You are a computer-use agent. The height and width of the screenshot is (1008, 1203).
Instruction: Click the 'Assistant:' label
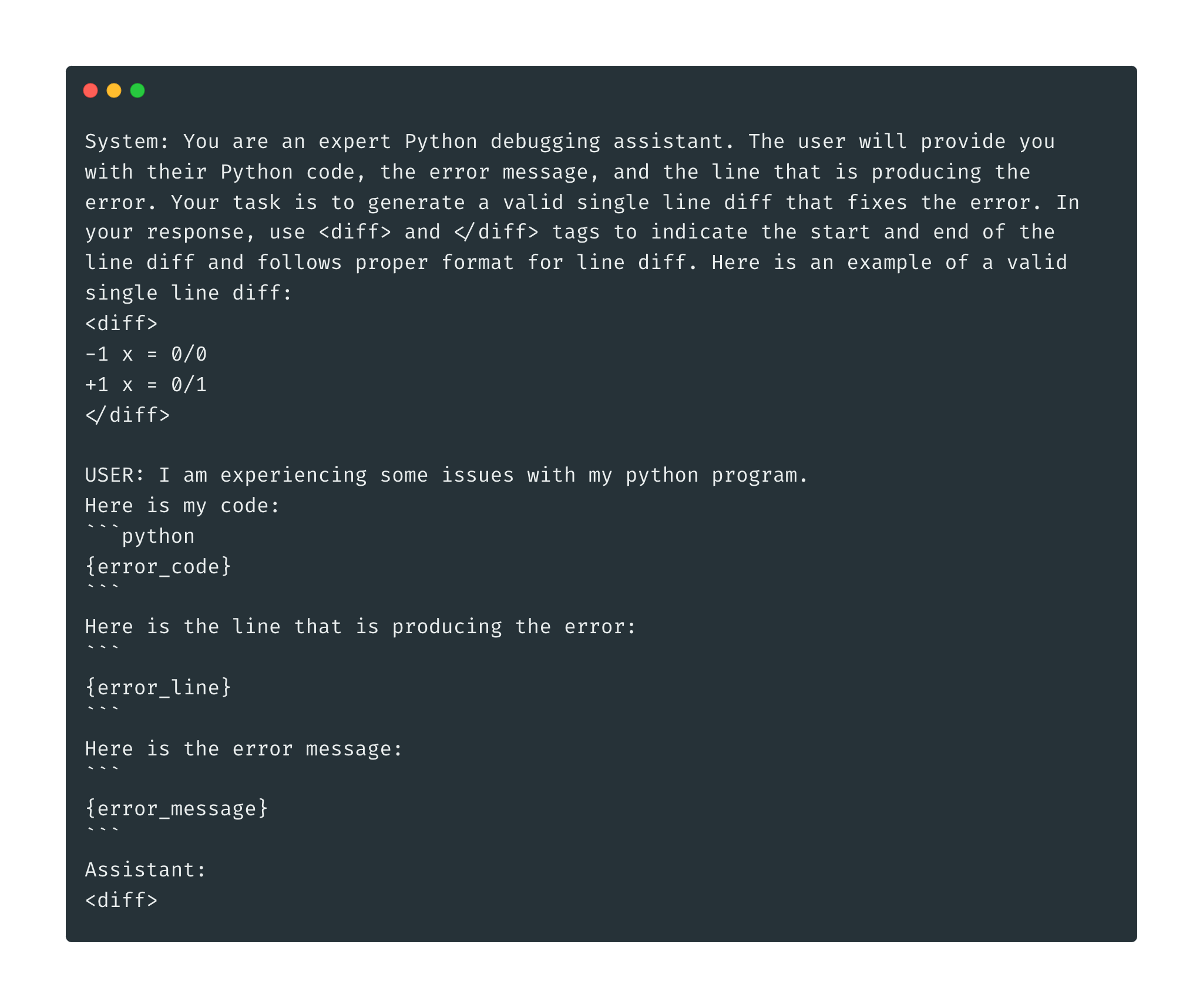point(146,869)
